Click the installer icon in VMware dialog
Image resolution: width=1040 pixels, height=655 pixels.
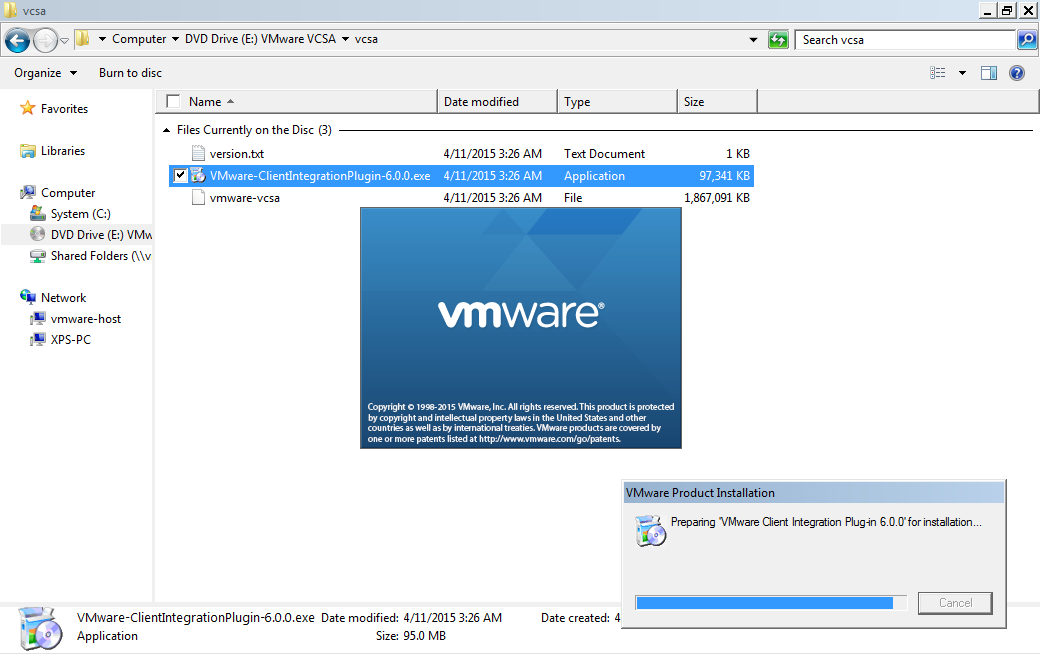(x=651, y=530)
